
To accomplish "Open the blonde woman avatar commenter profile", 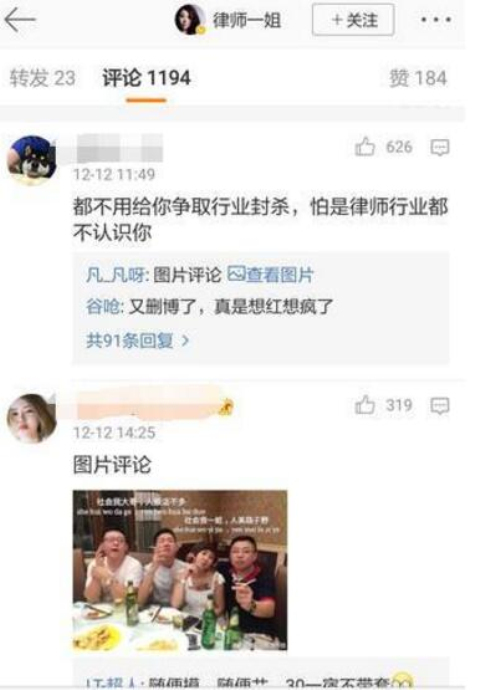I will (x=32, y=418).
